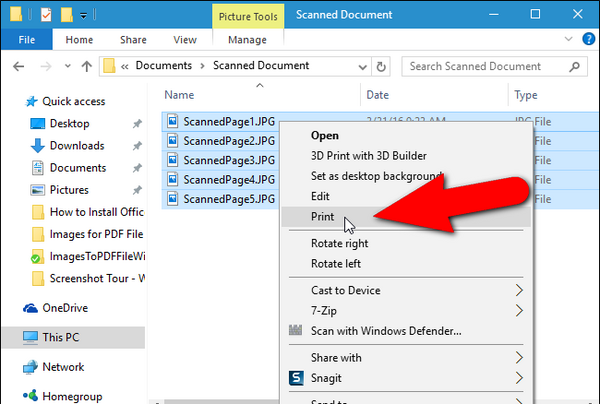
Task: Select Network in navigation pane
Action: pyautogui.click(x=54, y=367)
